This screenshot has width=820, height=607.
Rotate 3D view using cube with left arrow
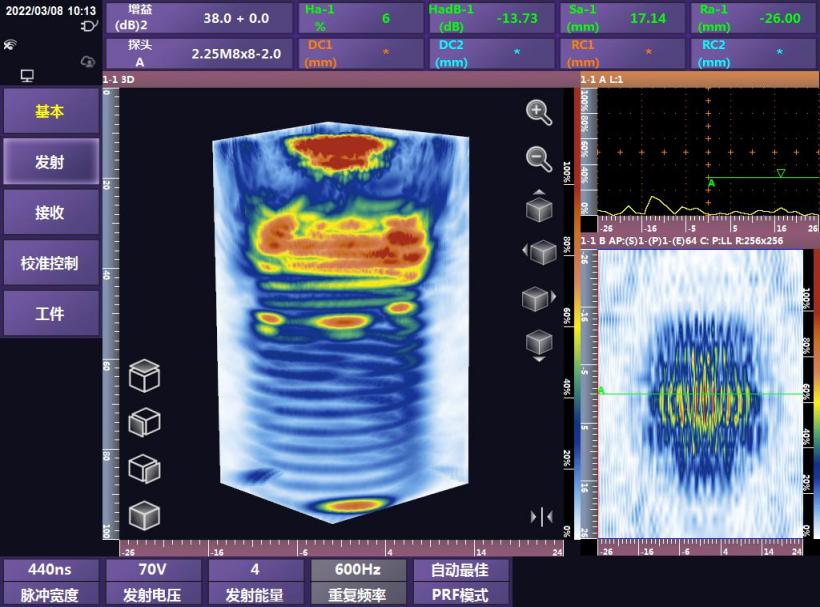pyautogui.click(x=540, y=252)
